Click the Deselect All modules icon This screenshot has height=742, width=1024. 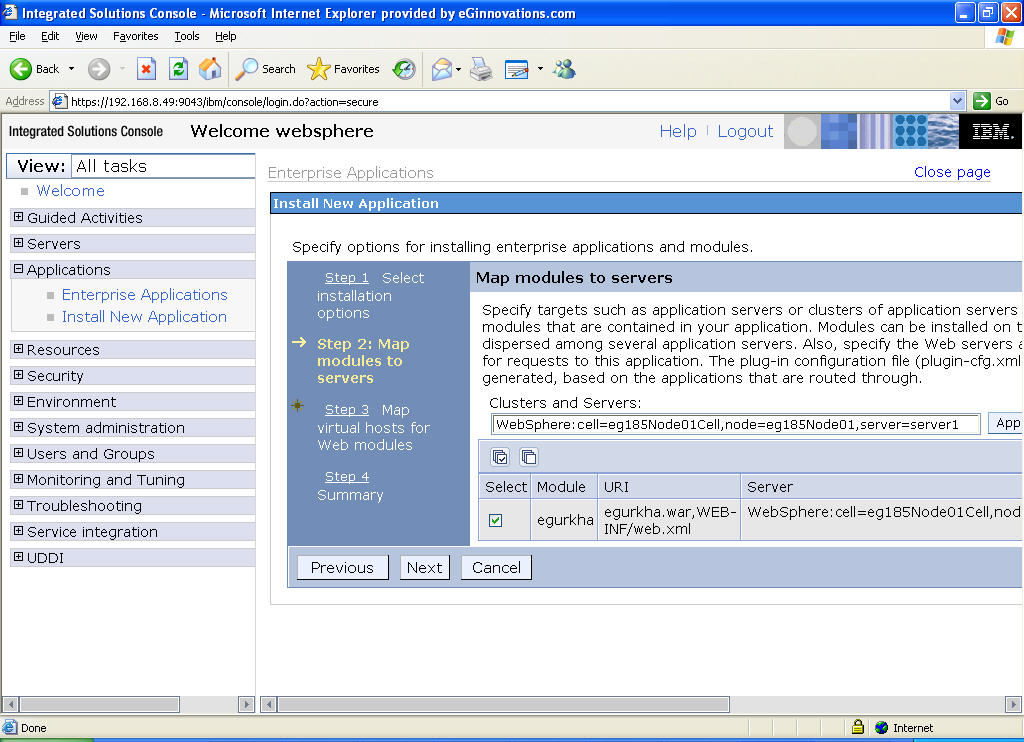(529, 457)
